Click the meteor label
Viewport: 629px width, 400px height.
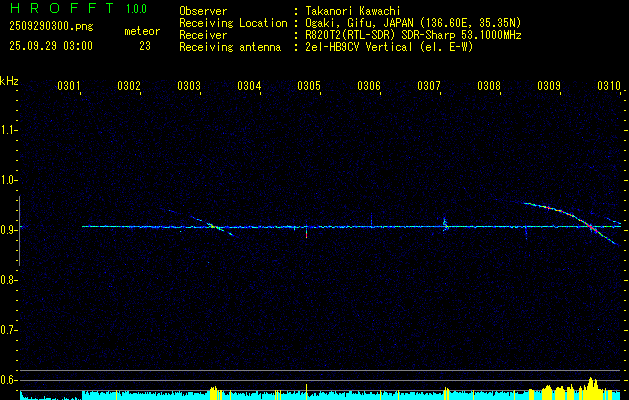coord(142,31)
